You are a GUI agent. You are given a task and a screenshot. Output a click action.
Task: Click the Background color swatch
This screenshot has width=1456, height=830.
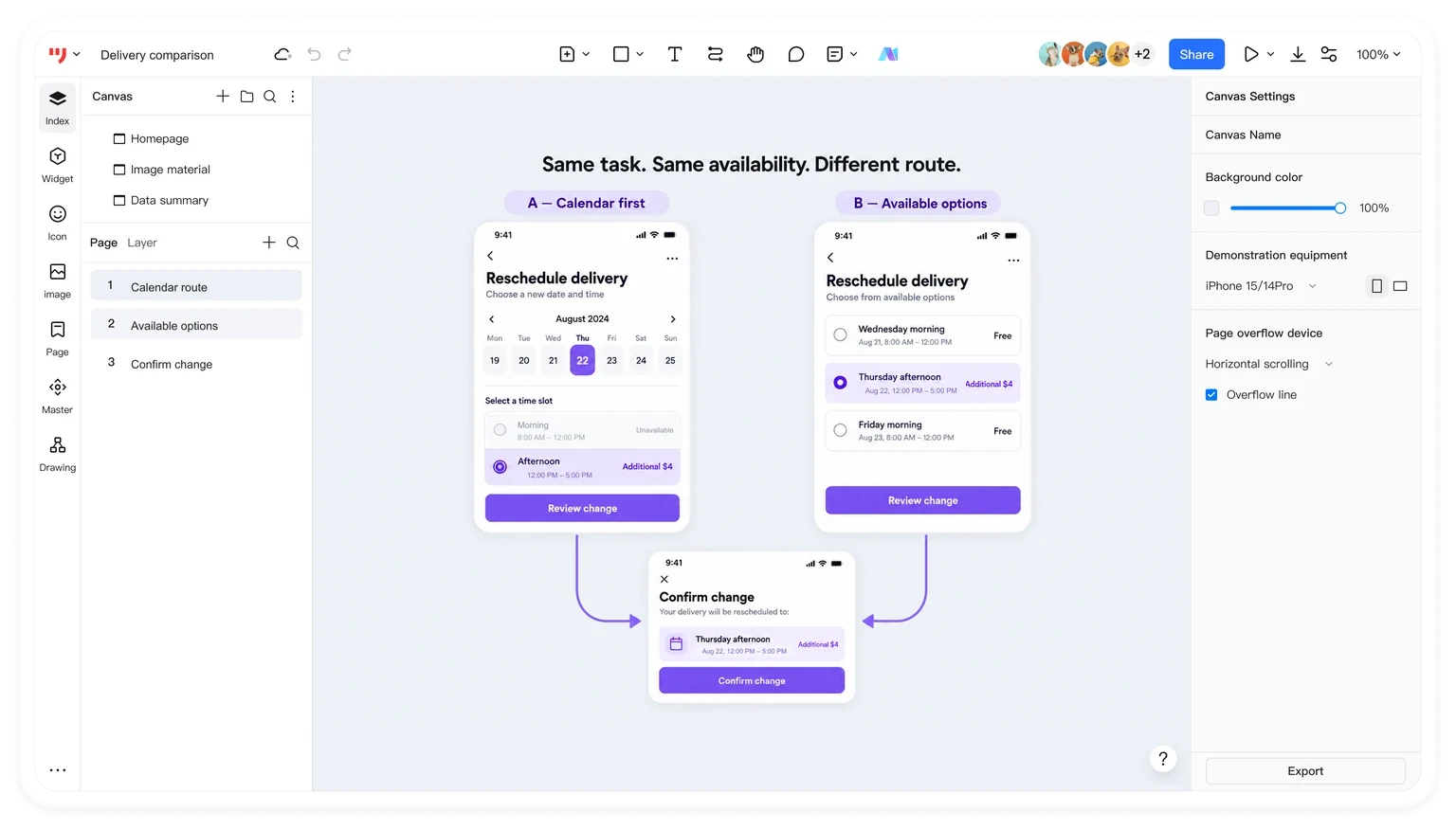(1211, 208)
